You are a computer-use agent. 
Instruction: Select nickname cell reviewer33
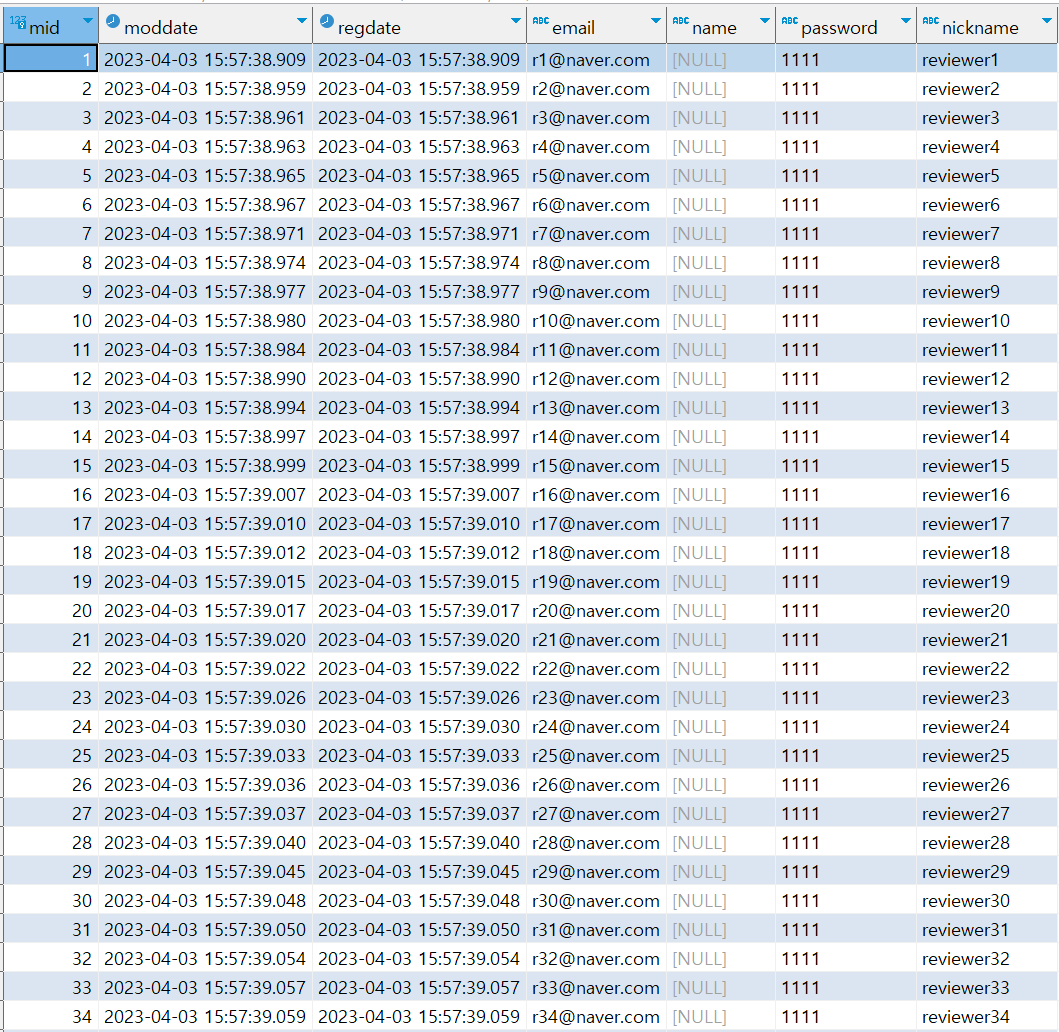987,989
